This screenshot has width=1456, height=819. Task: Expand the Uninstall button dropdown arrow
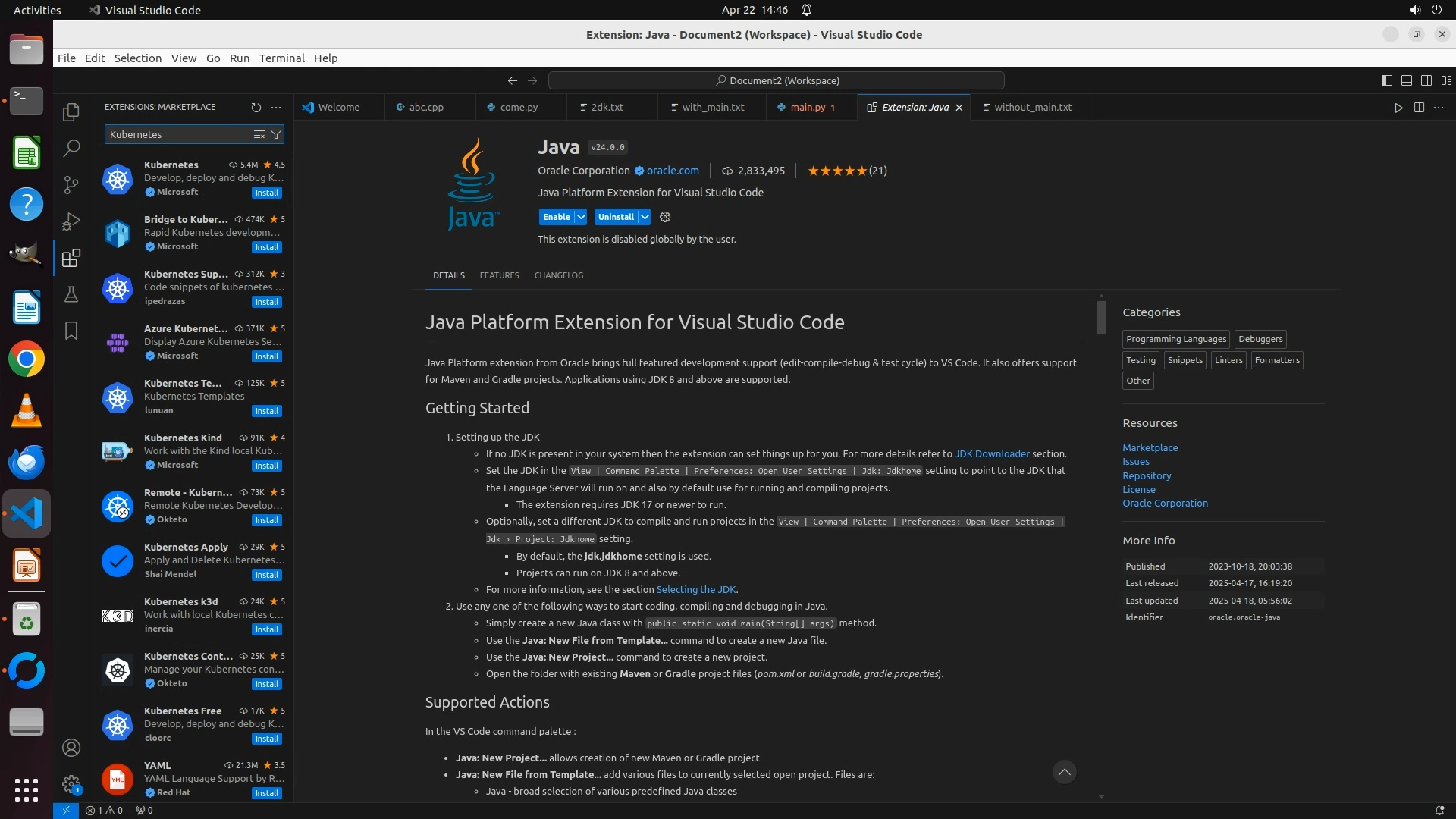coord(645,217)
